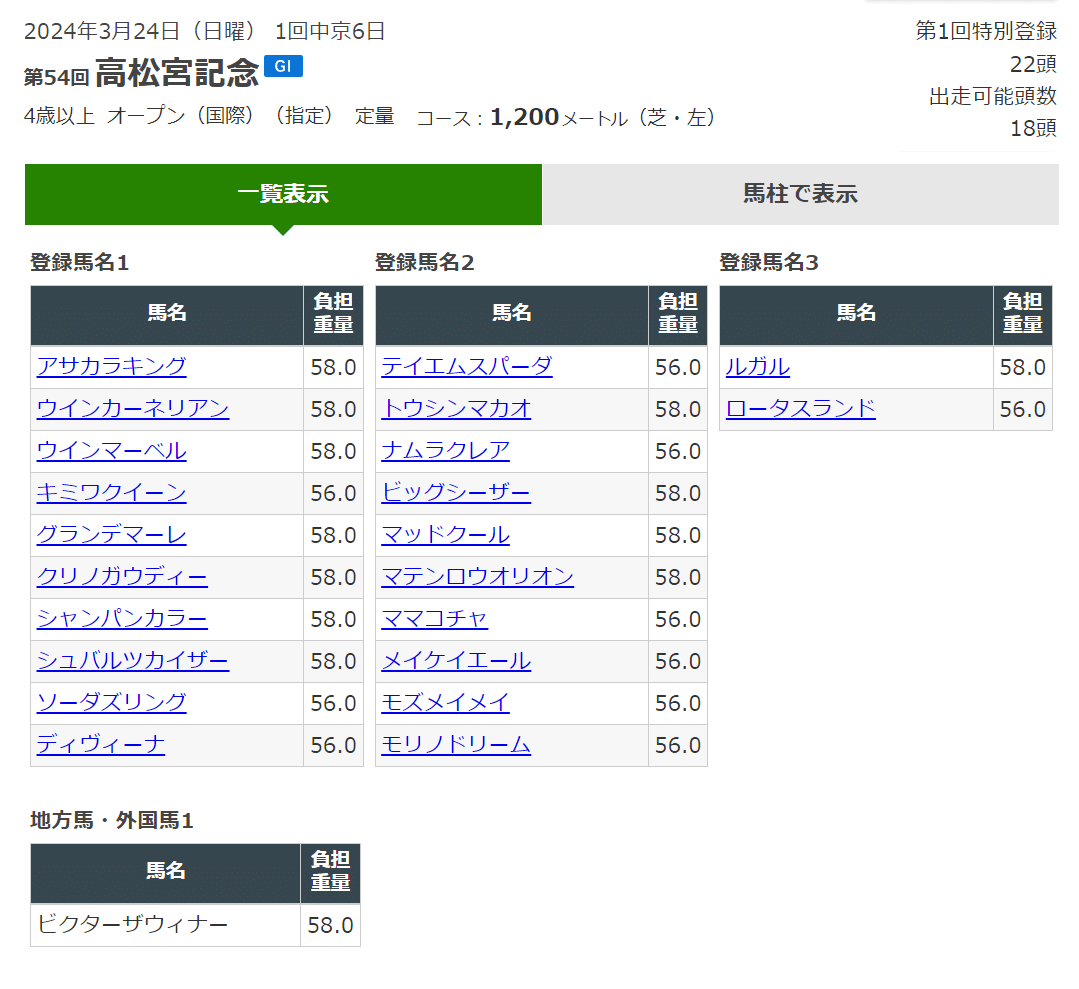
Task: Open the ソーダズリング horse link
Action: click(111, 703)
